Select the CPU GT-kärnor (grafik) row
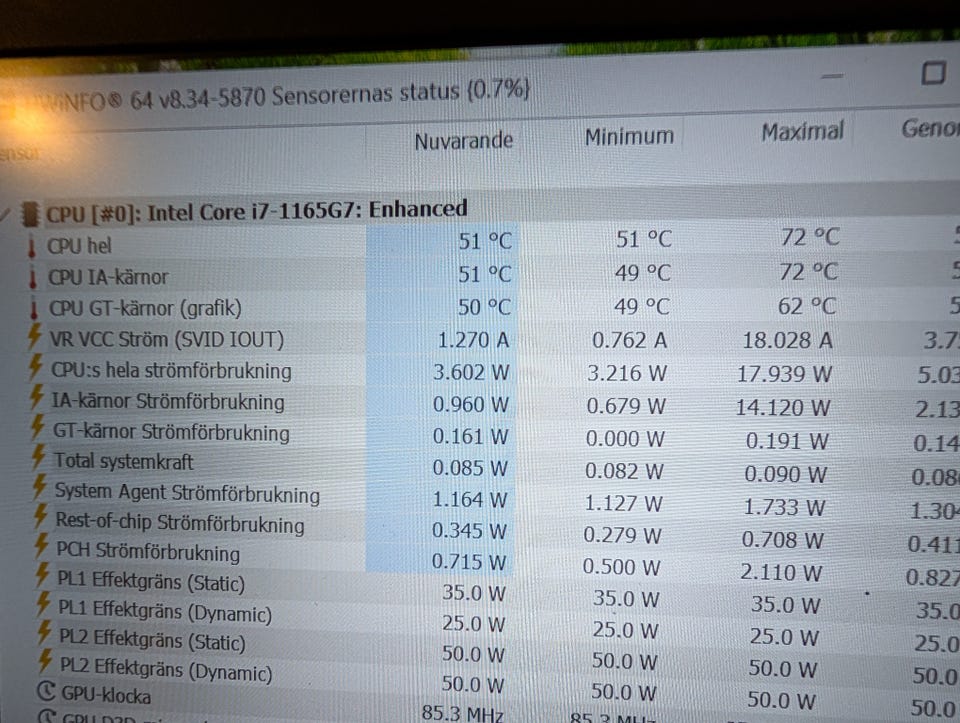This screenshot has width=960, height=723. [480, 307]
